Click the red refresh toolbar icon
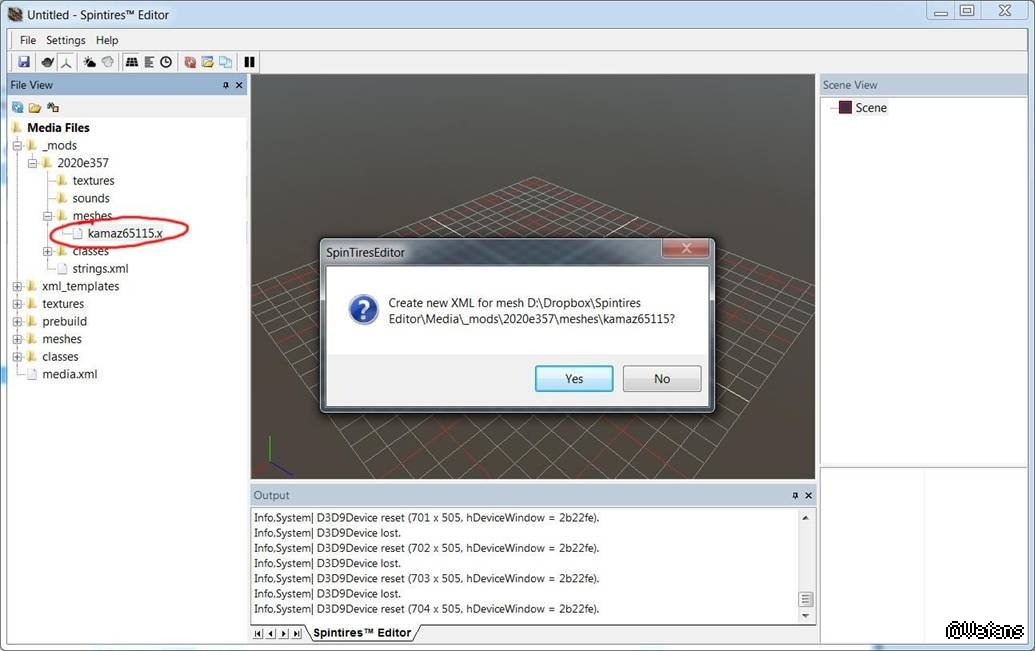This screenshot has width=1035, height=651. click(x=190, y=62)
